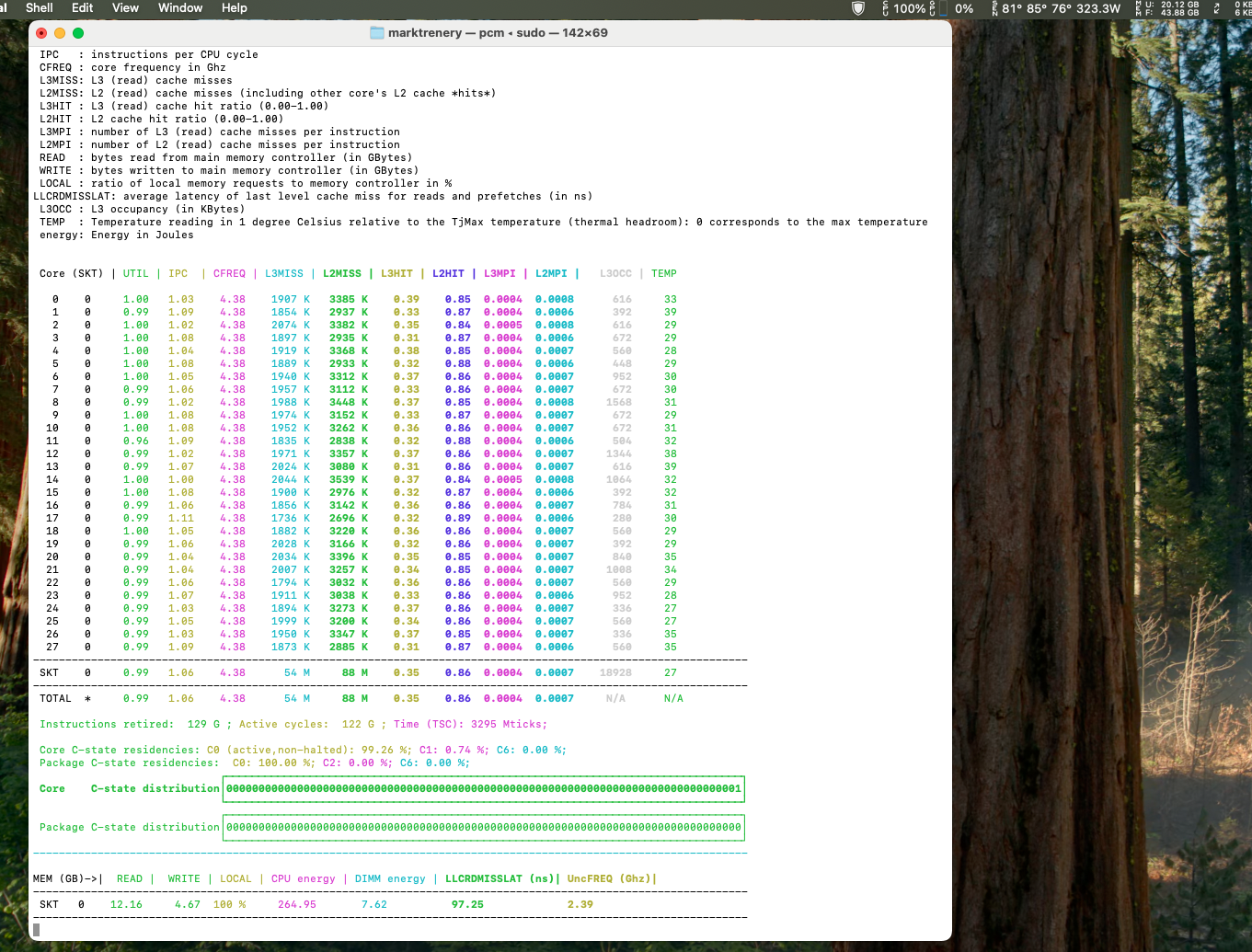Toggle full screen with the green traffic light
This screenshot has height=952, width=1252.
point(78,31)
